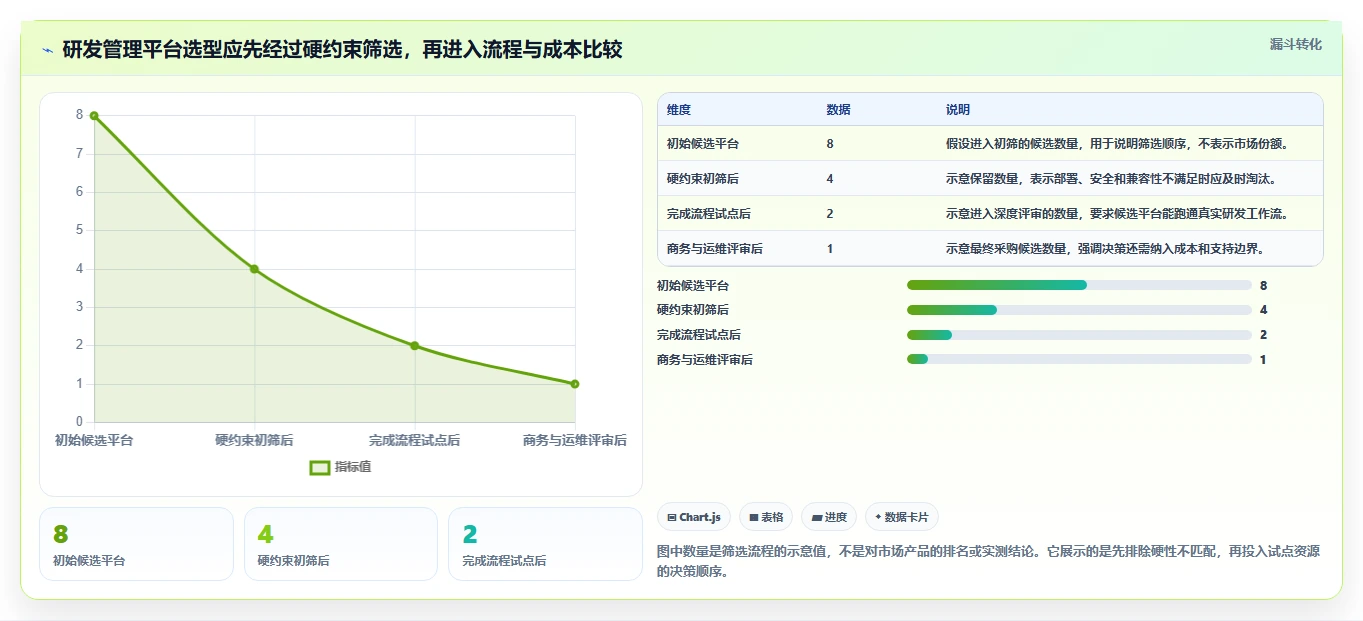1363x621 pixels.
Task: Click the data value 4 in the table
Action: (x=830, y=179)
